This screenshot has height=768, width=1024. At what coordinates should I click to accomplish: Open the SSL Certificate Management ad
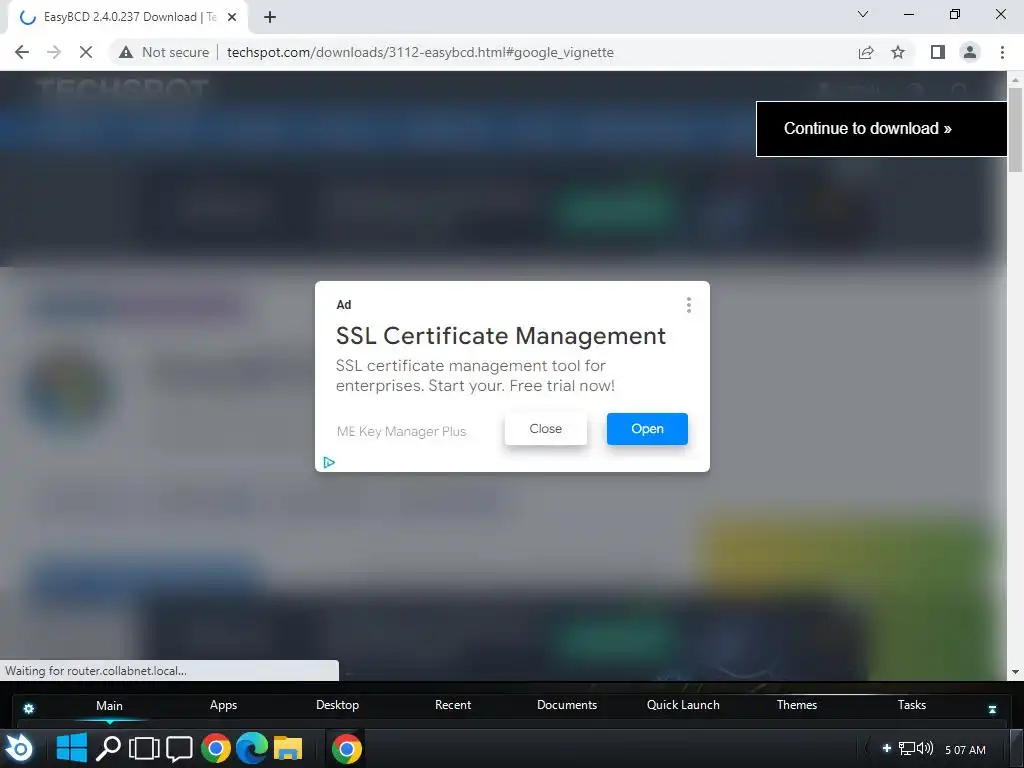647,429
